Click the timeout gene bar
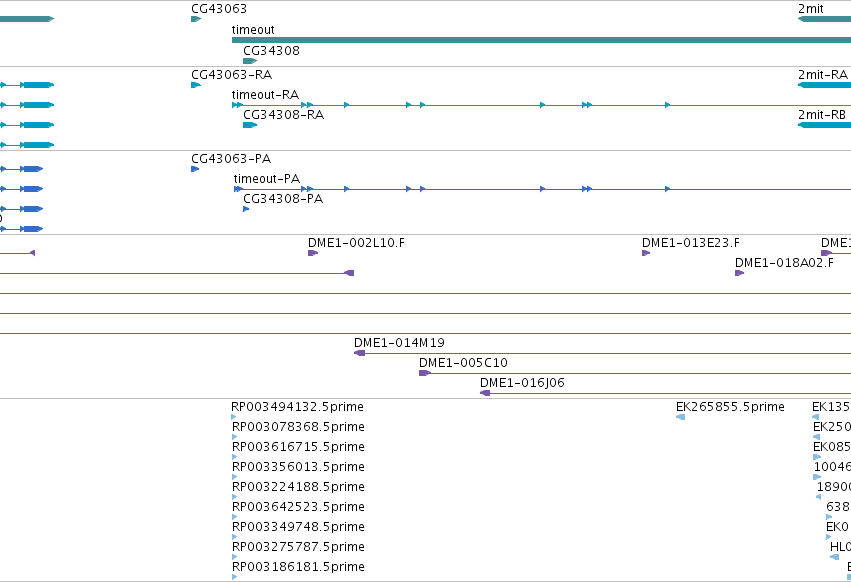This screenshot has width=851, height=582. (x=541, y=40)
